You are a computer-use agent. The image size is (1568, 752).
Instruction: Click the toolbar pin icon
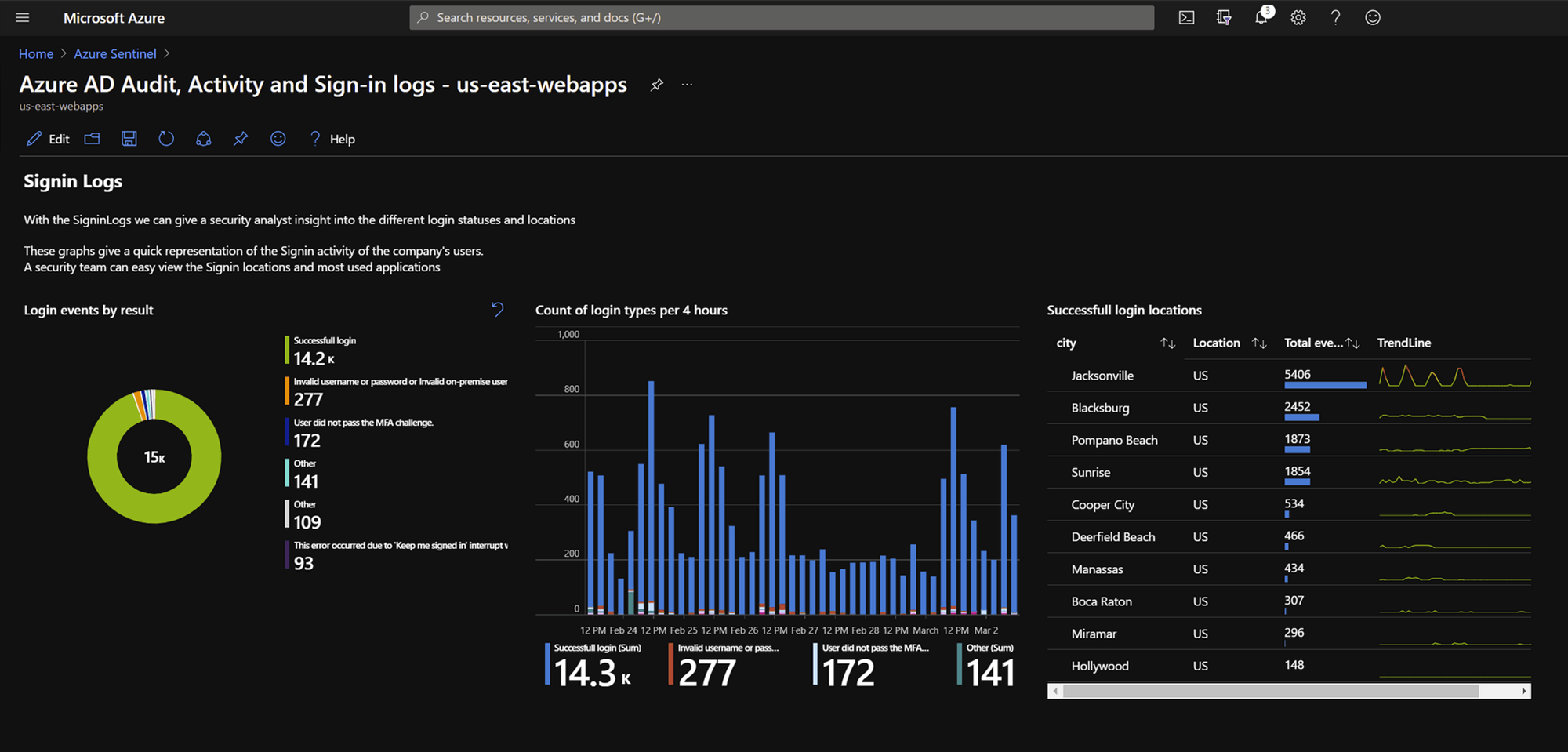click(x=241, y=139)
